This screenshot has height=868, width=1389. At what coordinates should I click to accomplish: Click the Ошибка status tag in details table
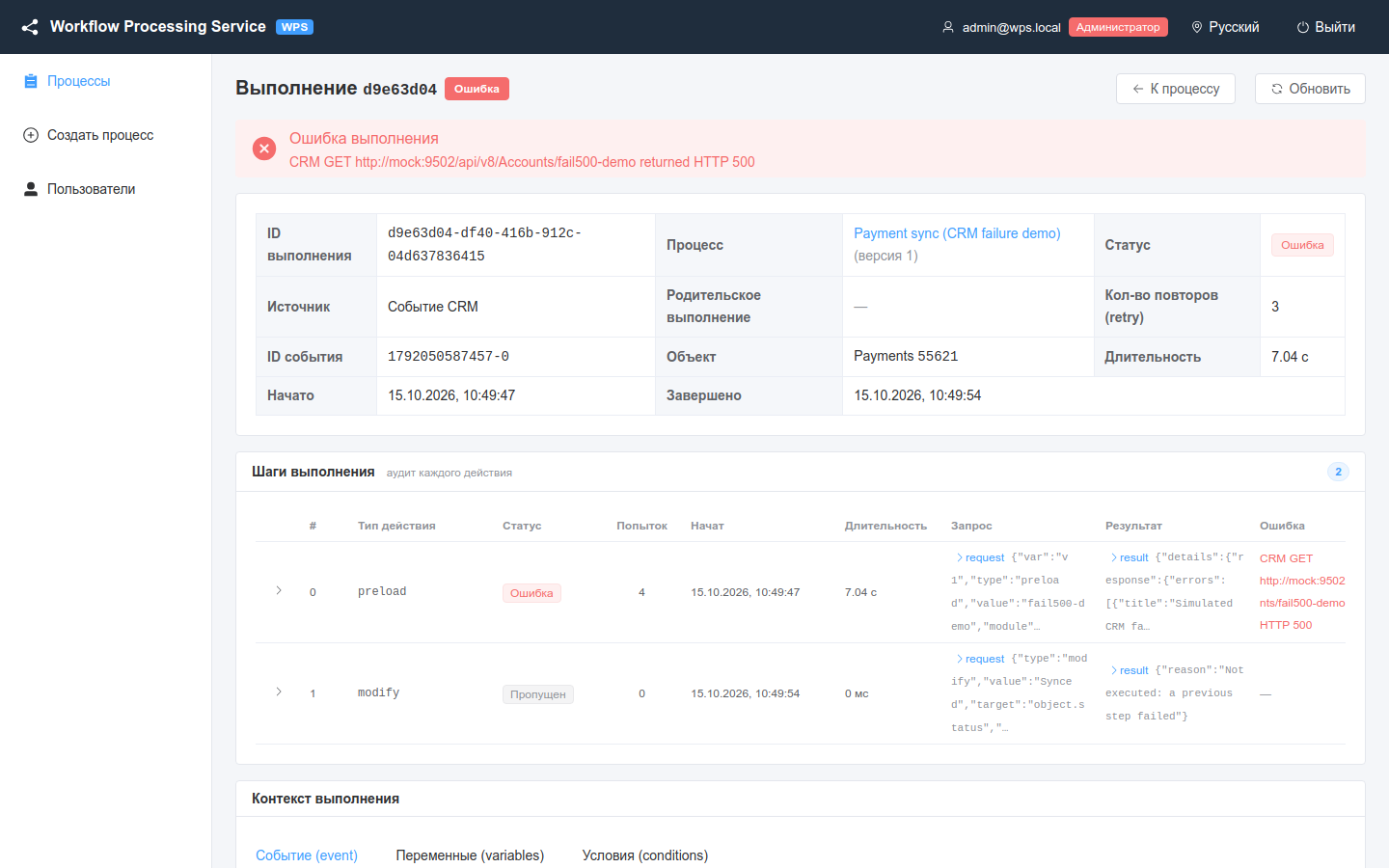[x=1302, y=245]
